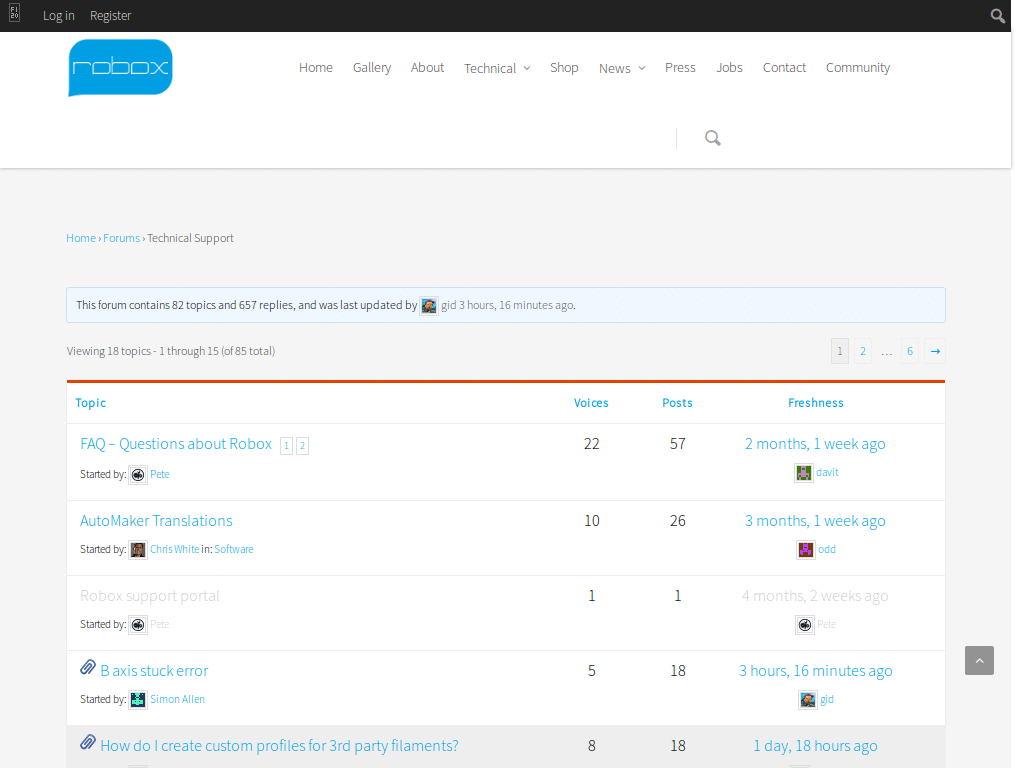The height and width of the screenshot is (768, 1024).
Task: Click the Voices column header
Action: (591, 403)
